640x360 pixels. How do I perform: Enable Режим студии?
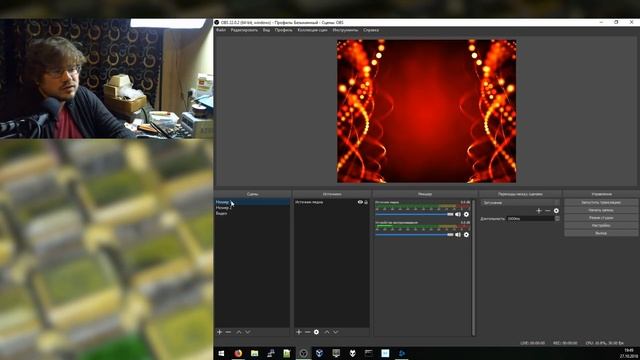(x=601, y=218)
